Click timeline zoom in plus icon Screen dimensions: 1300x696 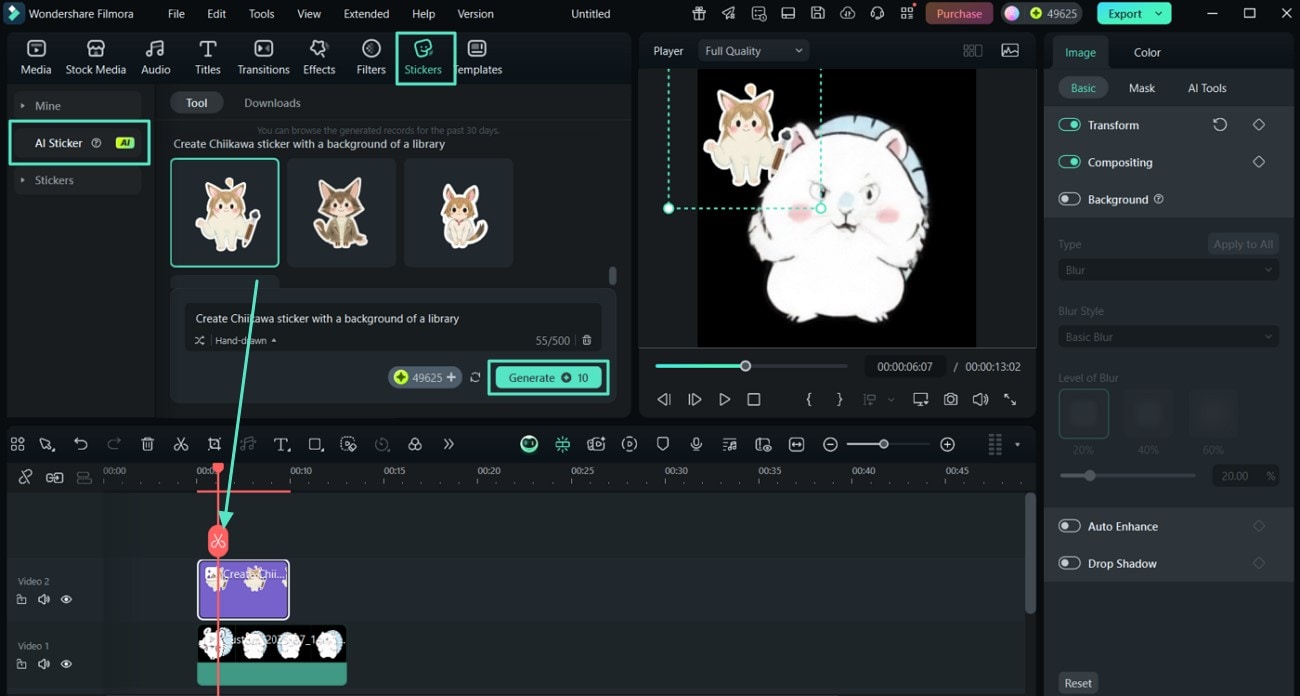tap(948, 444)
